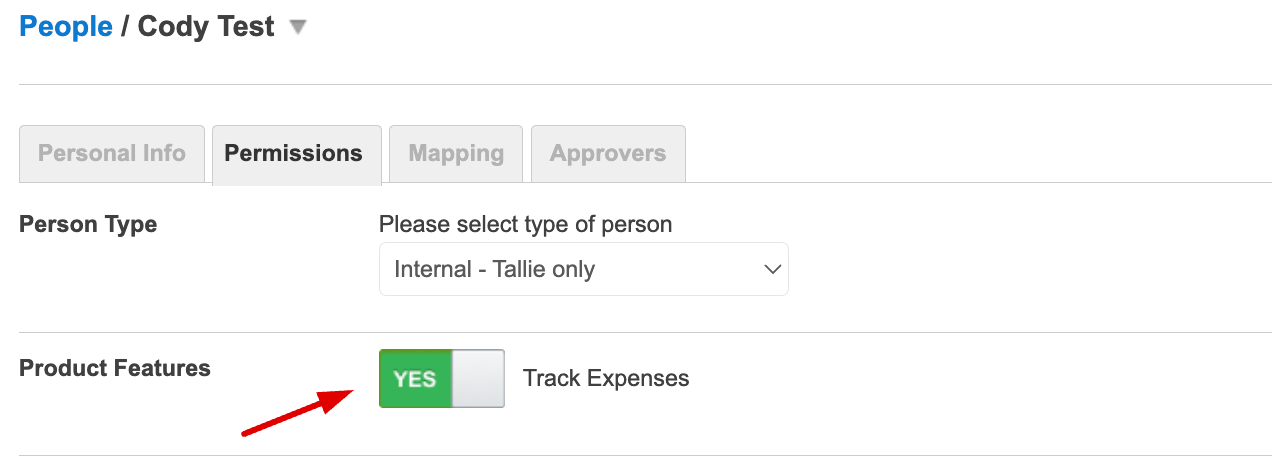Click the Track Expenses label

pos(606,378)
